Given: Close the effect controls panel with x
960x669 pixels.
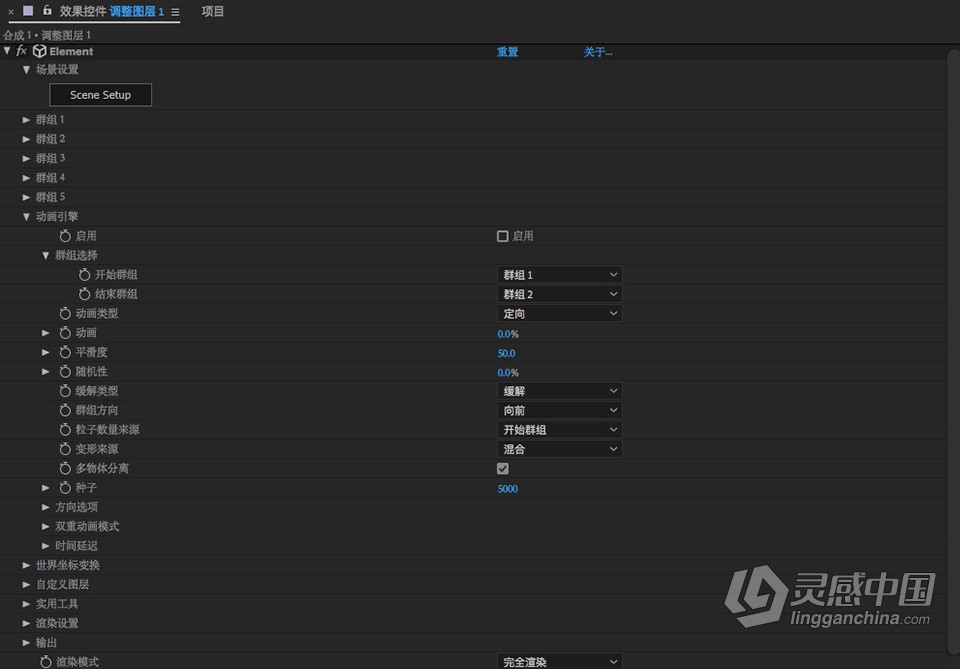Looking at the screenshot, I should point(11,12).
